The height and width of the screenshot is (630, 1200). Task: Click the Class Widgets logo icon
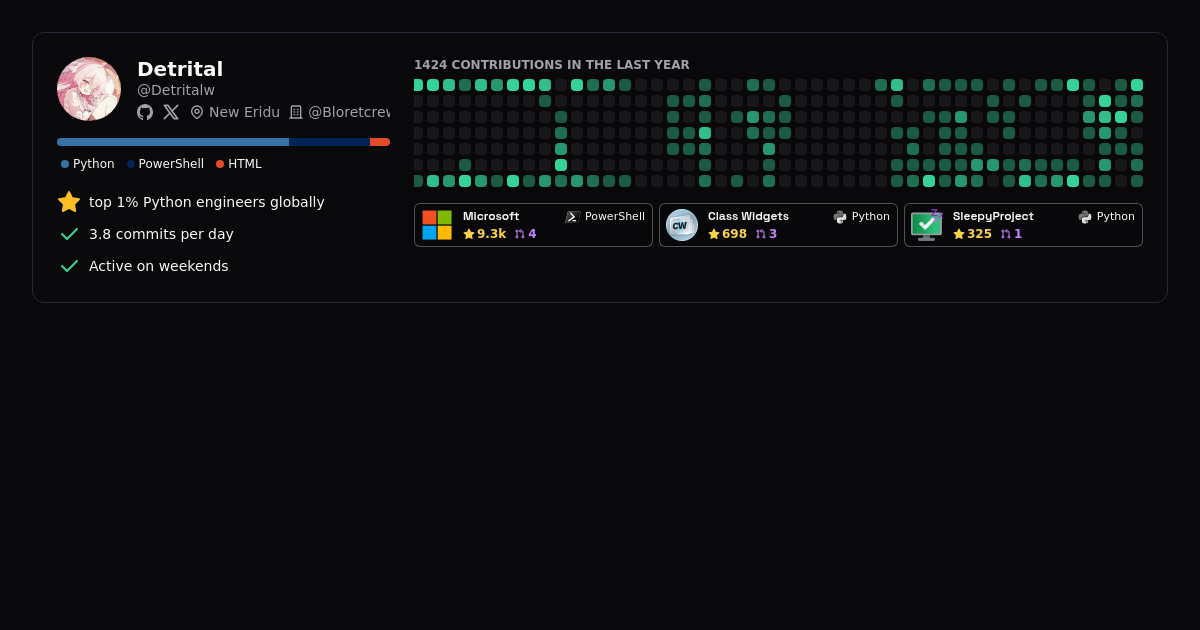(x=682, y=225)
